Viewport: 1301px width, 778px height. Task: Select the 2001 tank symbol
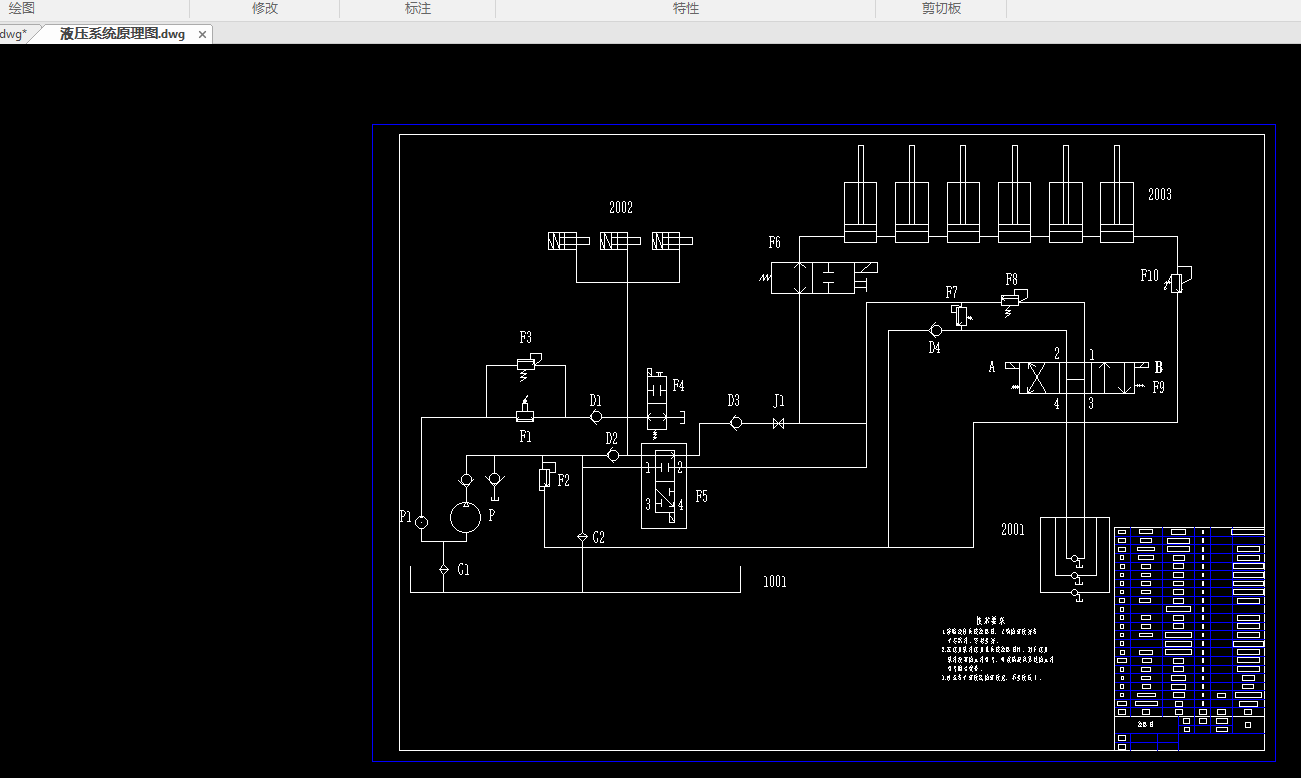coord(1075,555)
